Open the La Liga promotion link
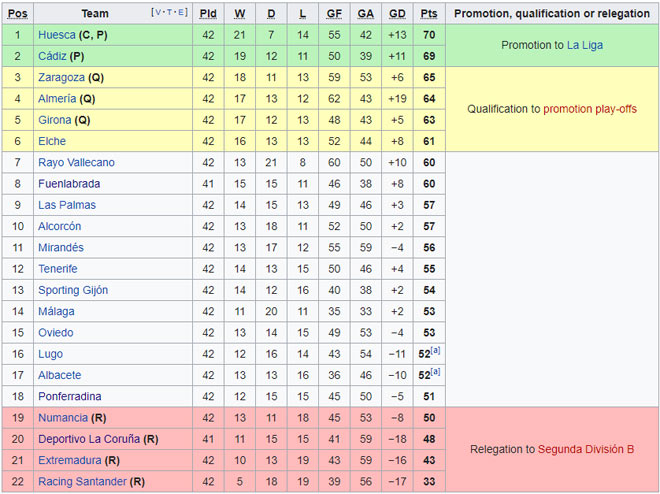The width and height of the screenshot is (660, 494). pos(585,45)
